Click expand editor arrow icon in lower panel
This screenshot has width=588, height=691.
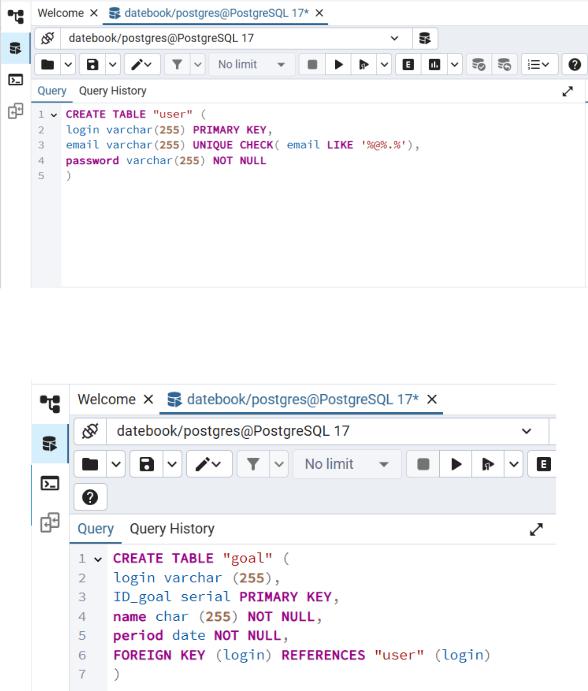[x=536, y=529]
